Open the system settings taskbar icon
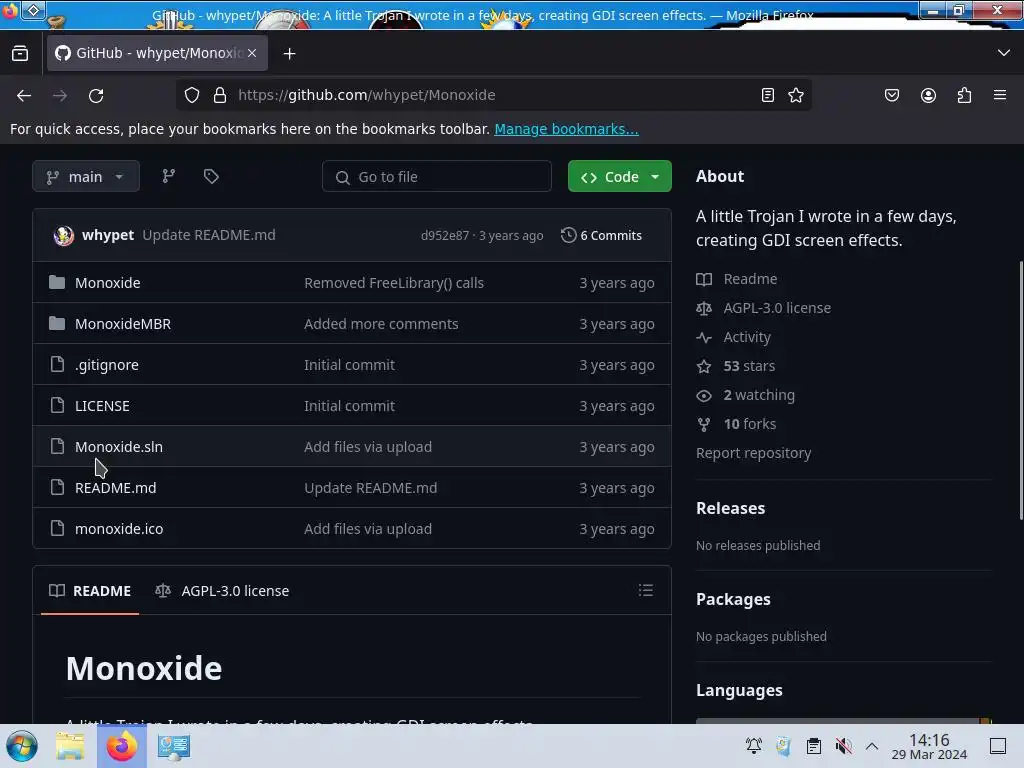 coord(174,746)
